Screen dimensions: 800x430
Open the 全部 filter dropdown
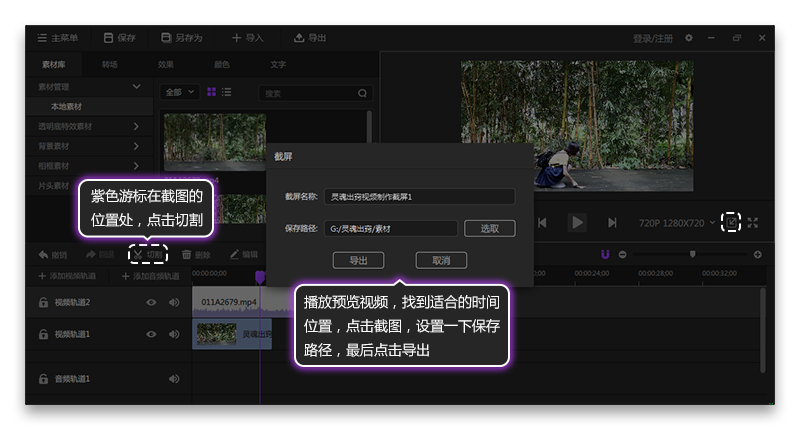180,92
